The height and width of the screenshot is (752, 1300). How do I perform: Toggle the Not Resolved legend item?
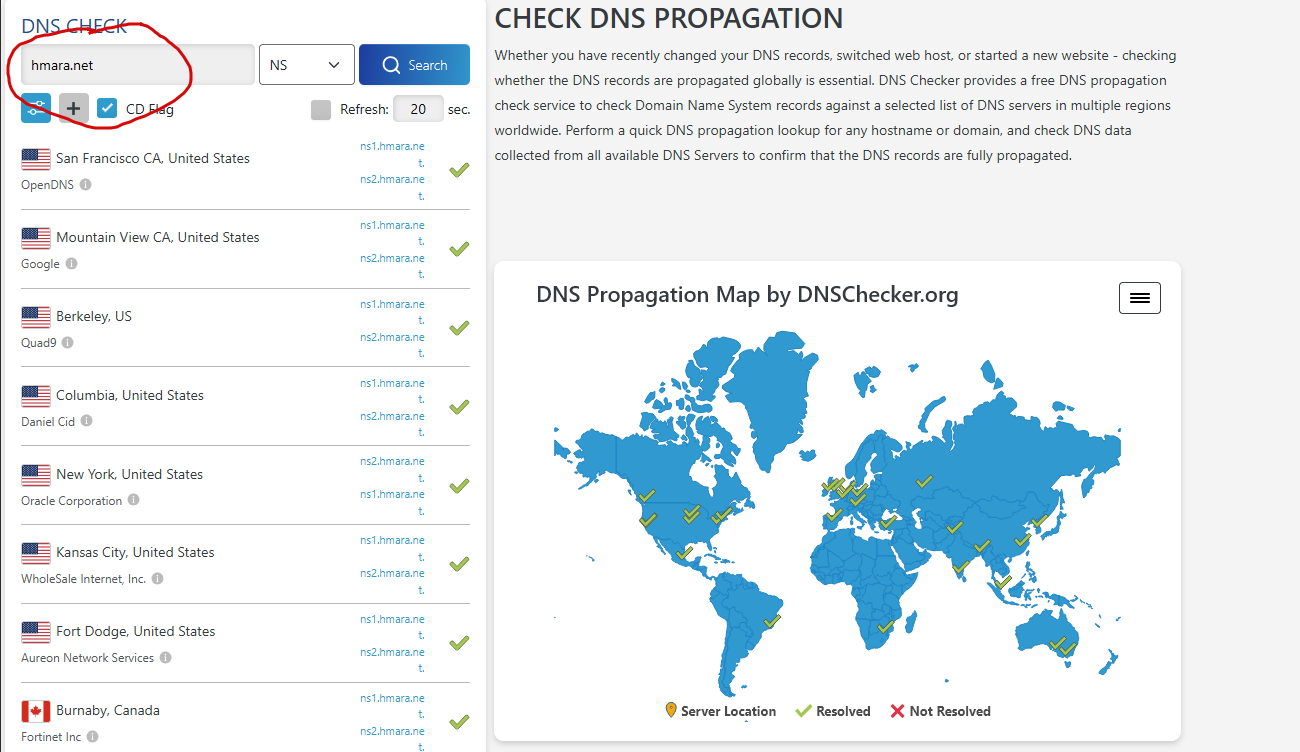coord(939,711)
